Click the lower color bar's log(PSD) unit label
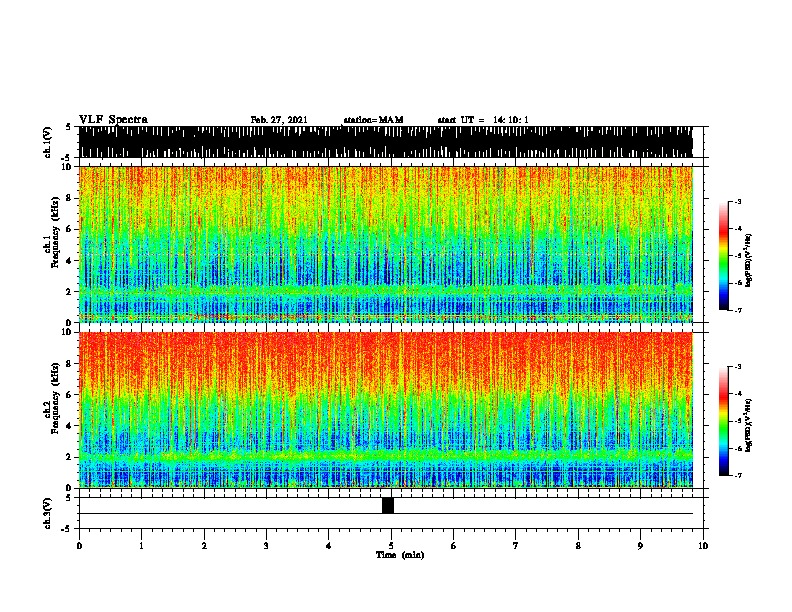Viewport: 792px width, 612px height. tap(749, 425)
